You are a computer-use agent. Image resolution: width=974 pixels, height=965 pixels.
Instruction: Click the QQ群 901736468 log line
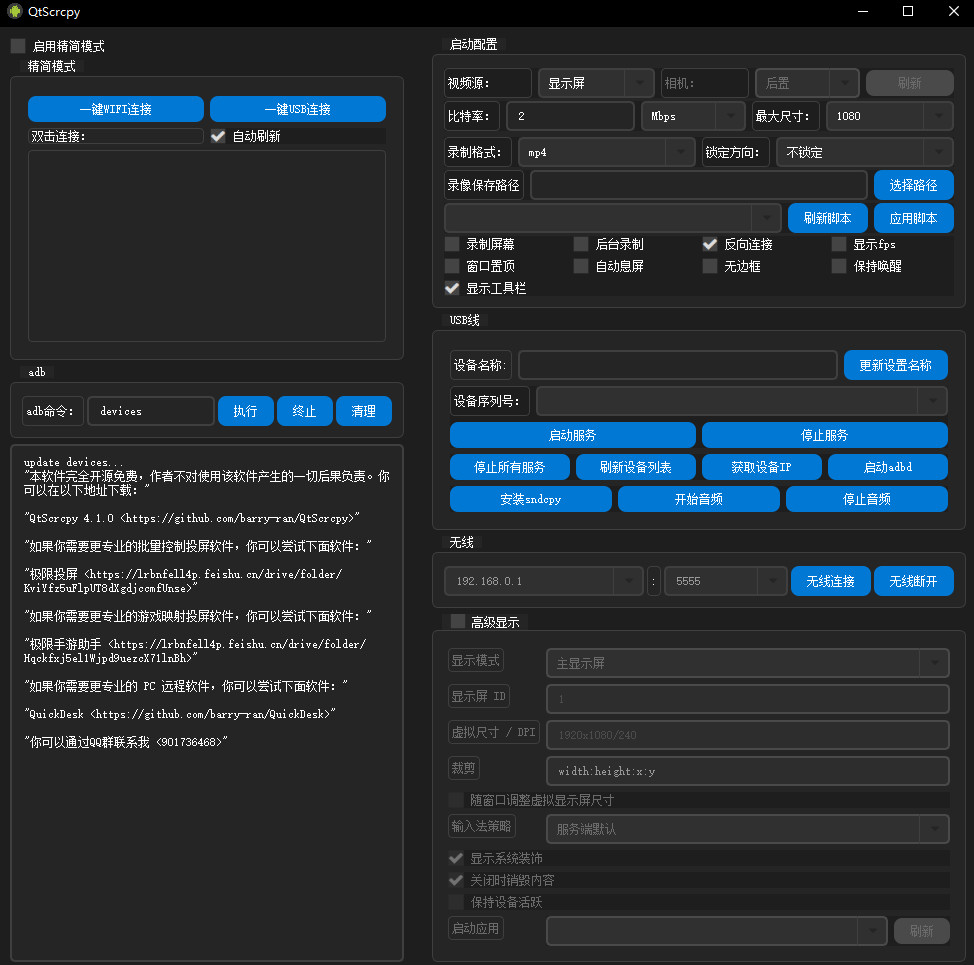pyautogui.click(x=126, y=742)
